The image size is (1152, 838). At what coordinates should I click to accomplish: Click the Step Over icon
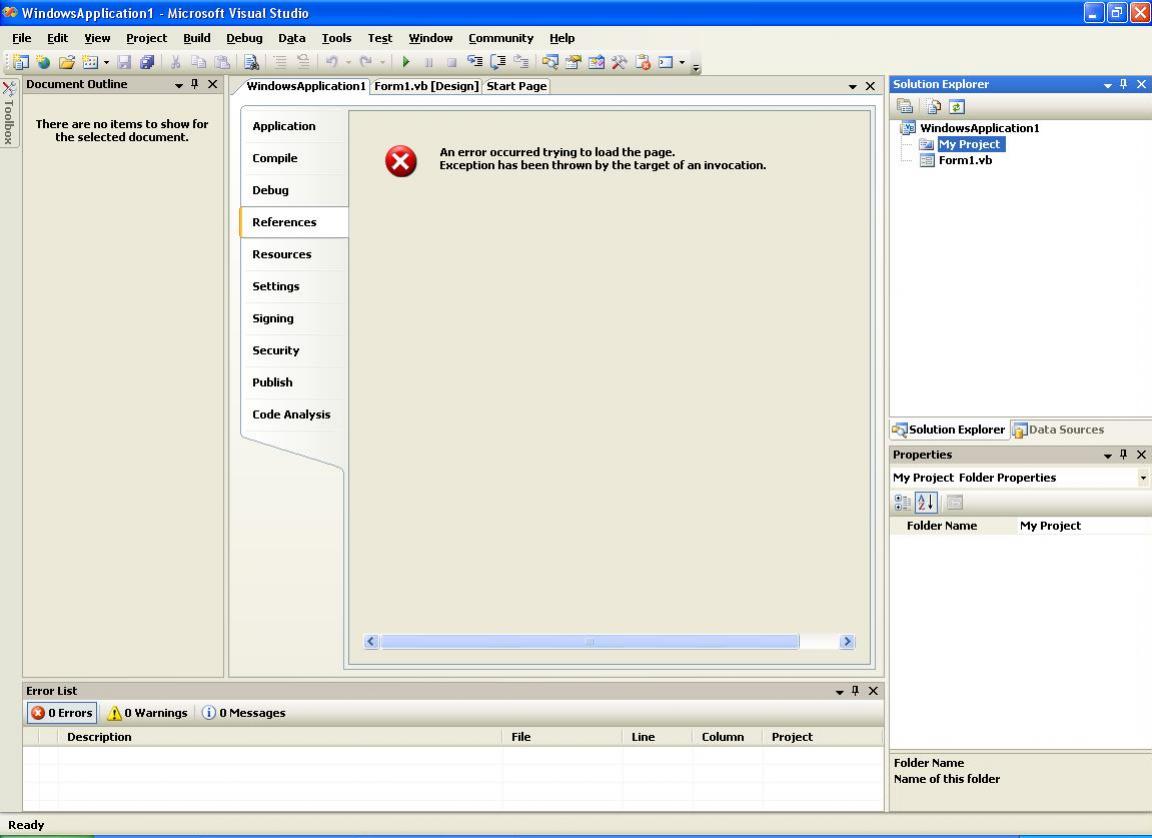(498, 62)
